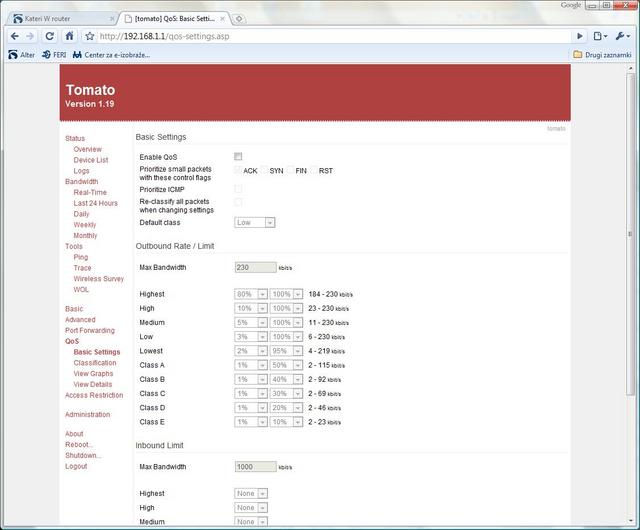Click the Reboot link
The height and width of the screenshot is (530, 640).
tap(79, 445)
